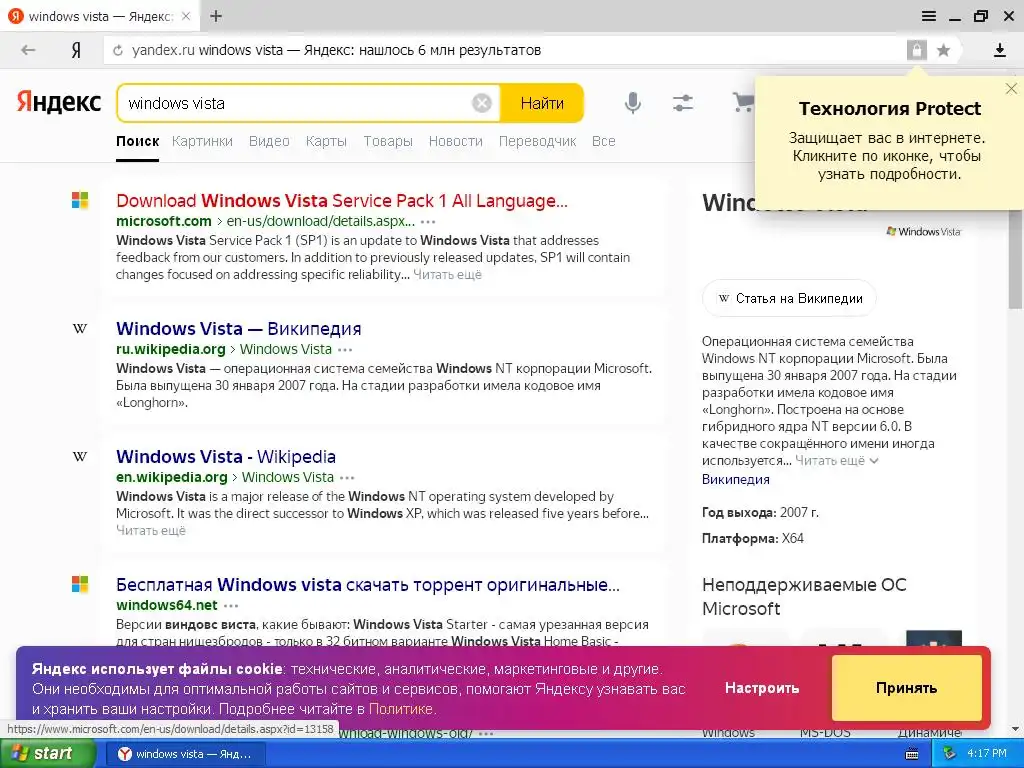Accept cookies with Принять button
This screenshot has width=1024, height=768.
click(906, 688)
